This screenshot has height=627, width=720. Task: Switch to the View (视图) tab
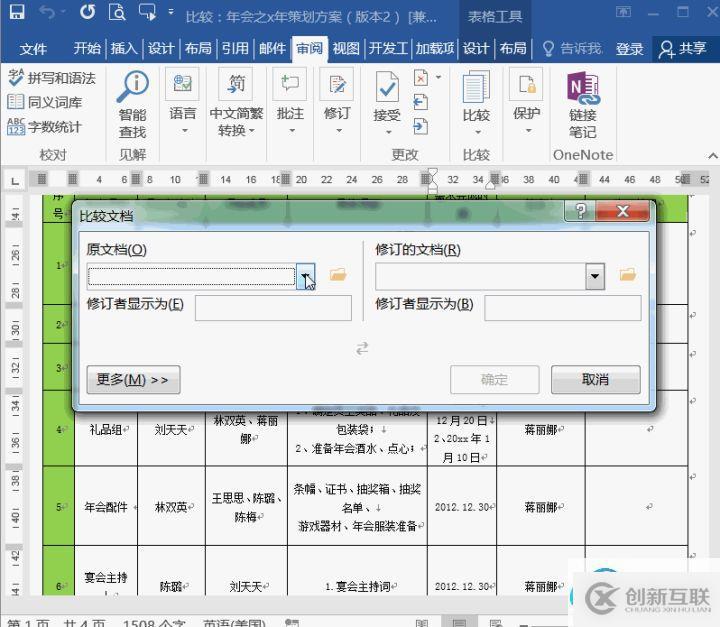pyautogui.click(x=346, y=49)
